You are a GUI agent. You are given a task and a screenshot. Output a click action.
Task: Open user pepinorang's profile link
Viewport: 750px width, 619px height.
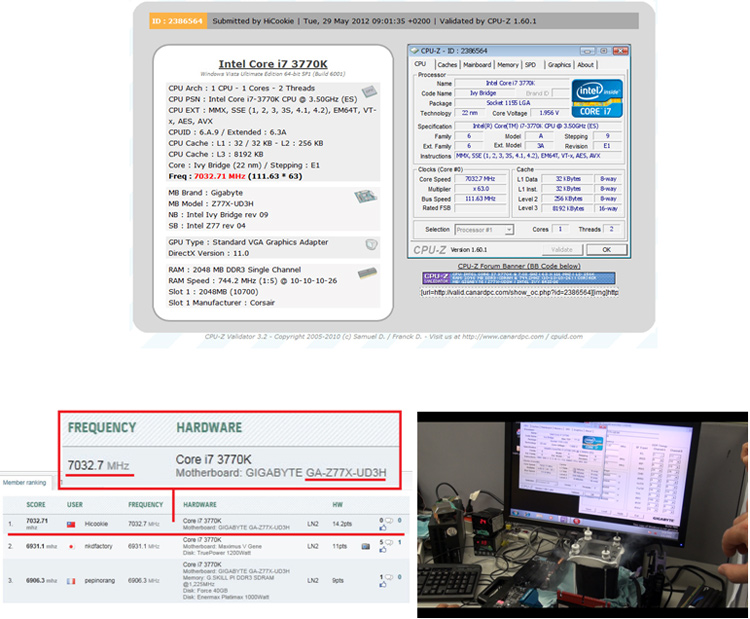99,581
